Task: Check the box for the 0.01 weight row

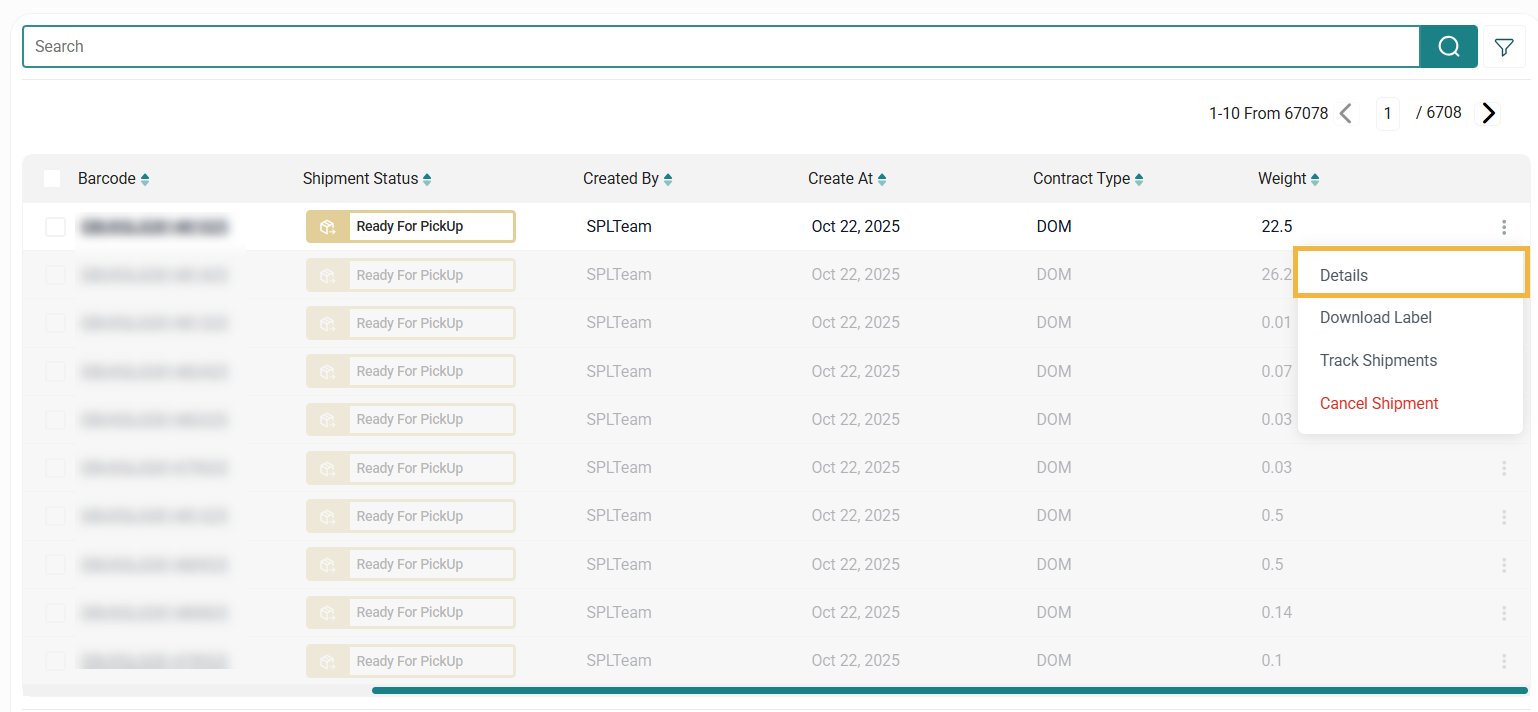Action: tap(56, 323)
